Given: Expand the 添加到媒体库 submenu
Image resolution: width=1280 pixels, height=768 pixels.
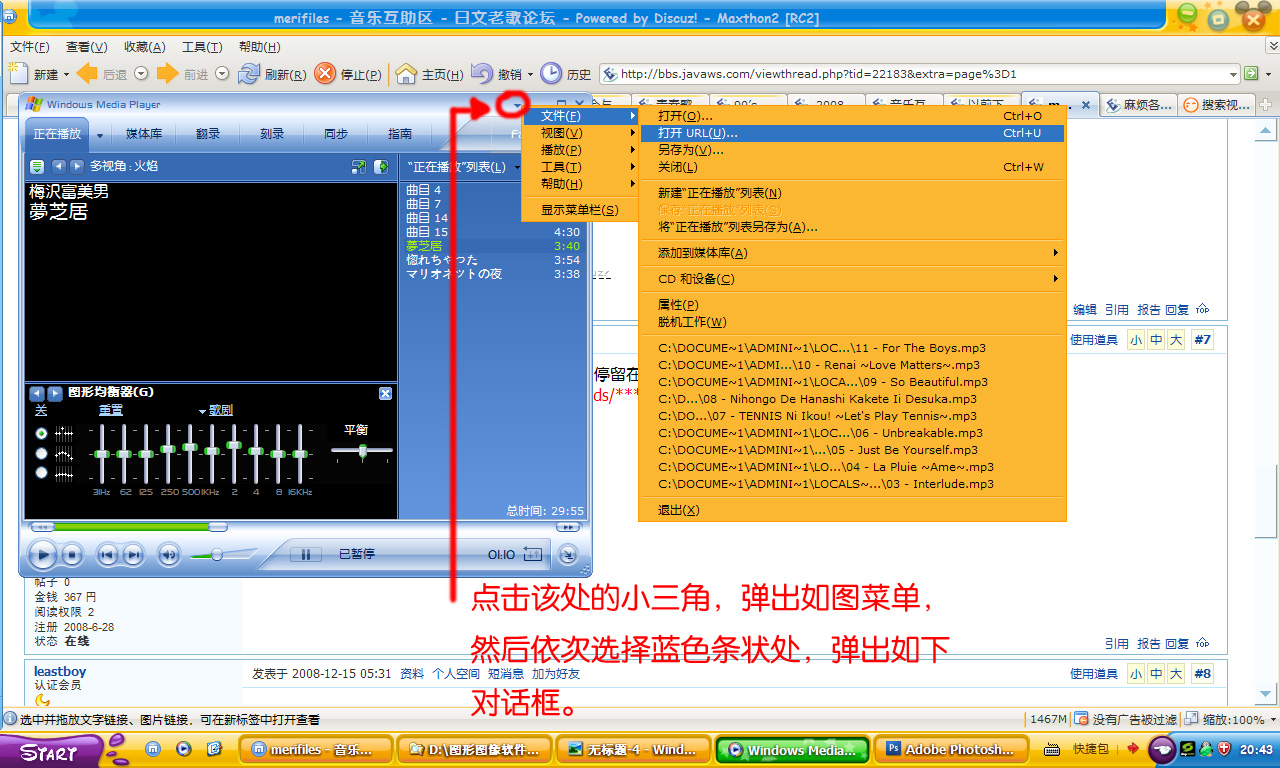Looking at the screenshot, I should tap(852, 253).
